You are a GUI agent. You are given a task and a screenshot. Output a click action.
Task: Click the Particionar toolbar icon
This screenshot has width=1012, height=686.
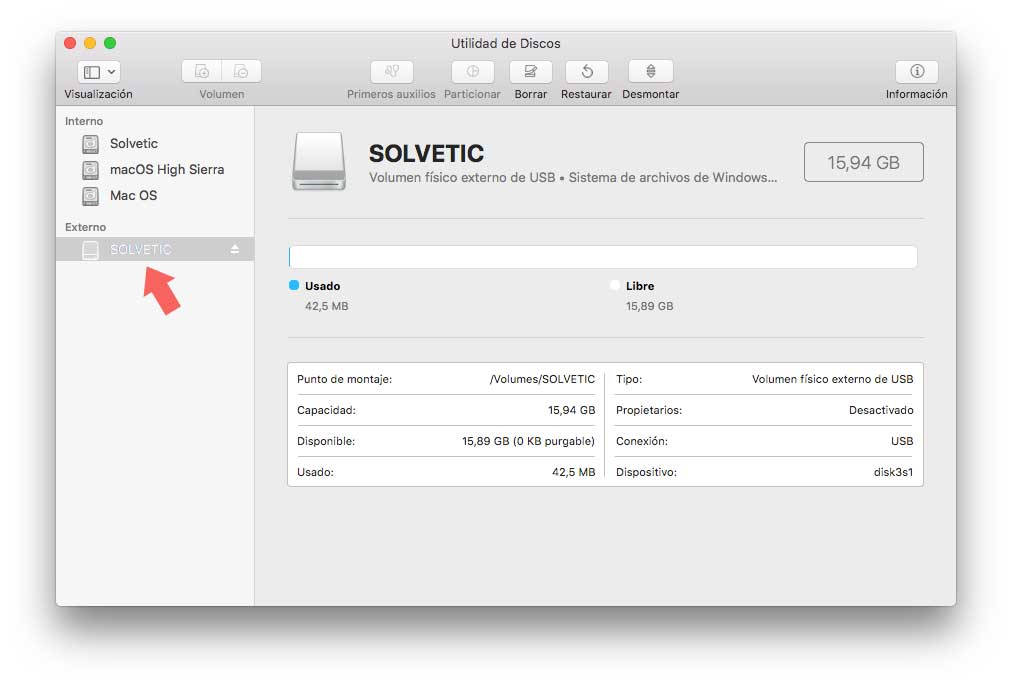[x=472, y=71]
